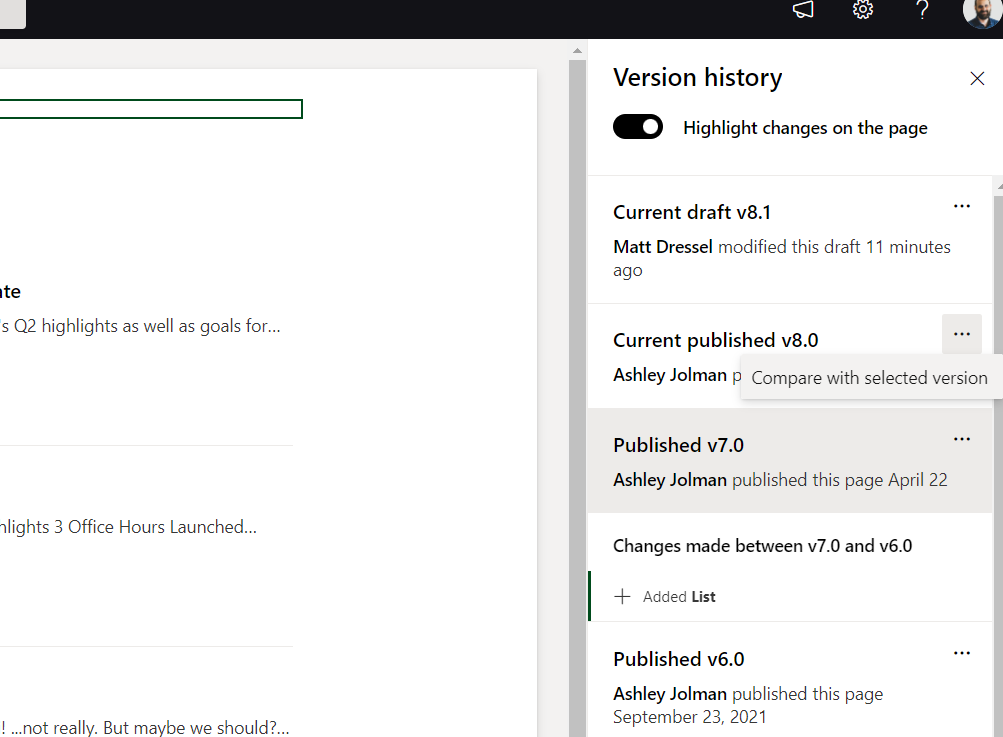Open the settings gear menu
Image resolution: width=1003 pixels, height=737 pixels.
(x=863, y=10)
